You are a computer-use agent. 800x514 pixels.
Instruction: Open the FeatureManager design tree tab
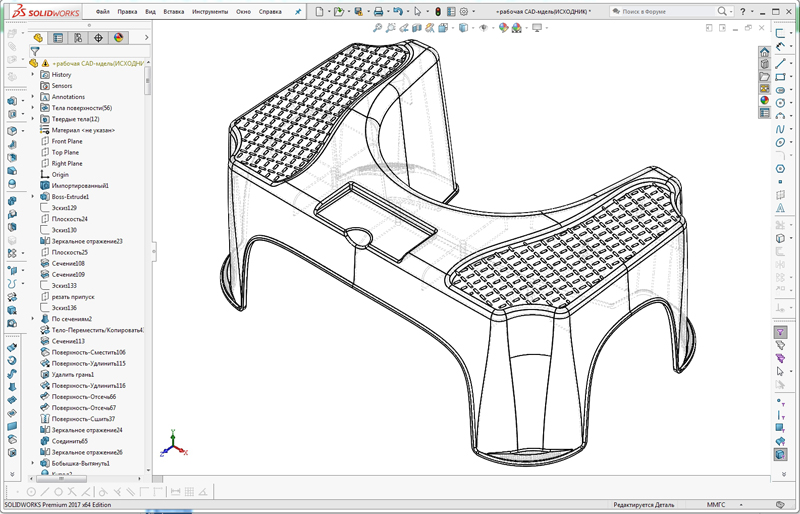click(x=37, y=38)
